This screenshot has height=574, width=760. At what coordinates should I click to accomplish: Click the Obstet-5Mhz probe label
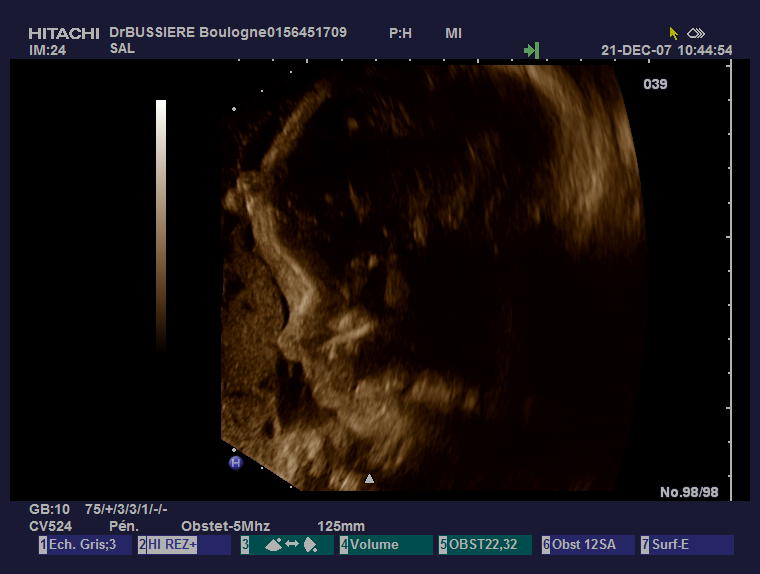tap(225, 526)
